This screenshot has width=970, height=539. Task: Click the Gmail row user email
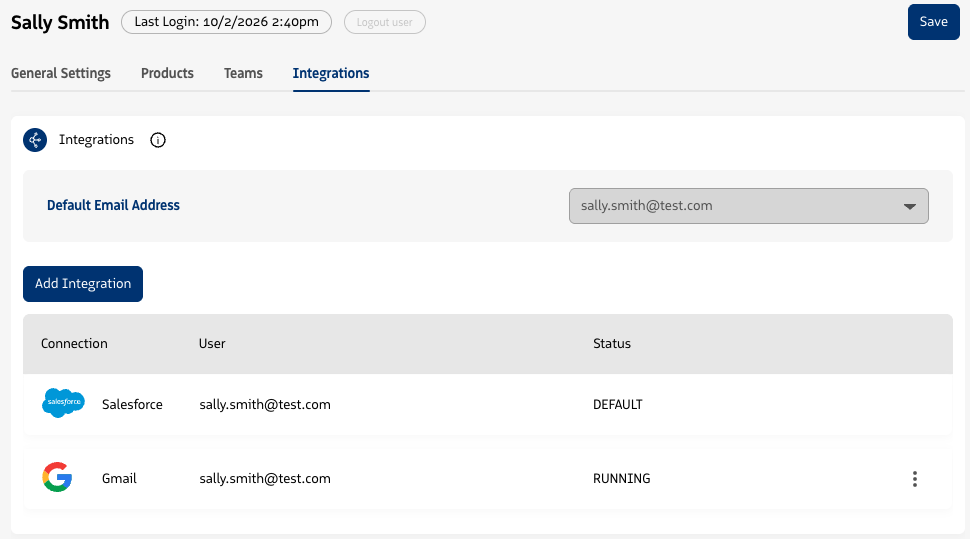265,478
